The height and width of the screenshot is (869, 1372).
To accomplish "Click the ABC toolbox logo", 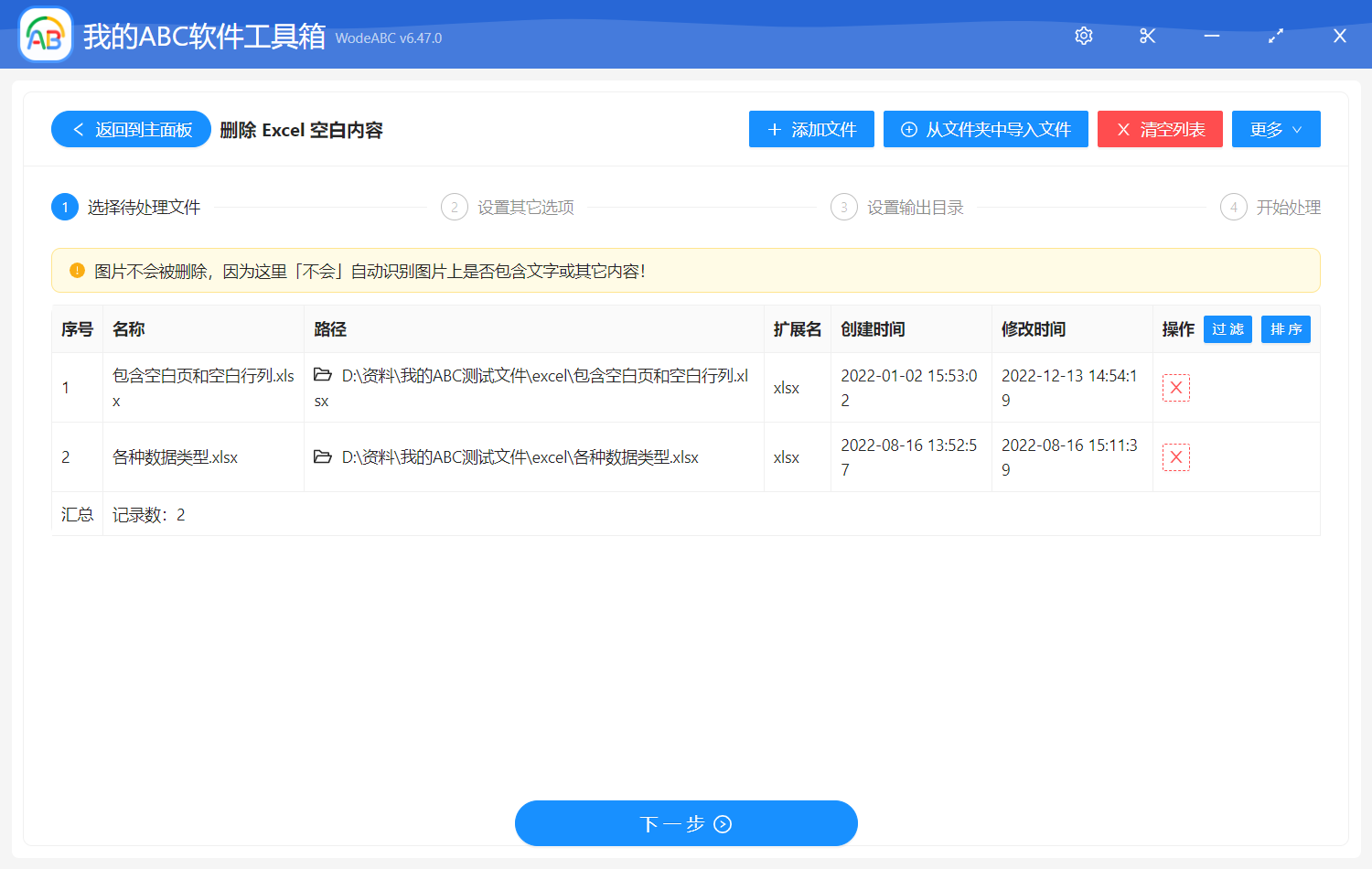I will [45, 35].
